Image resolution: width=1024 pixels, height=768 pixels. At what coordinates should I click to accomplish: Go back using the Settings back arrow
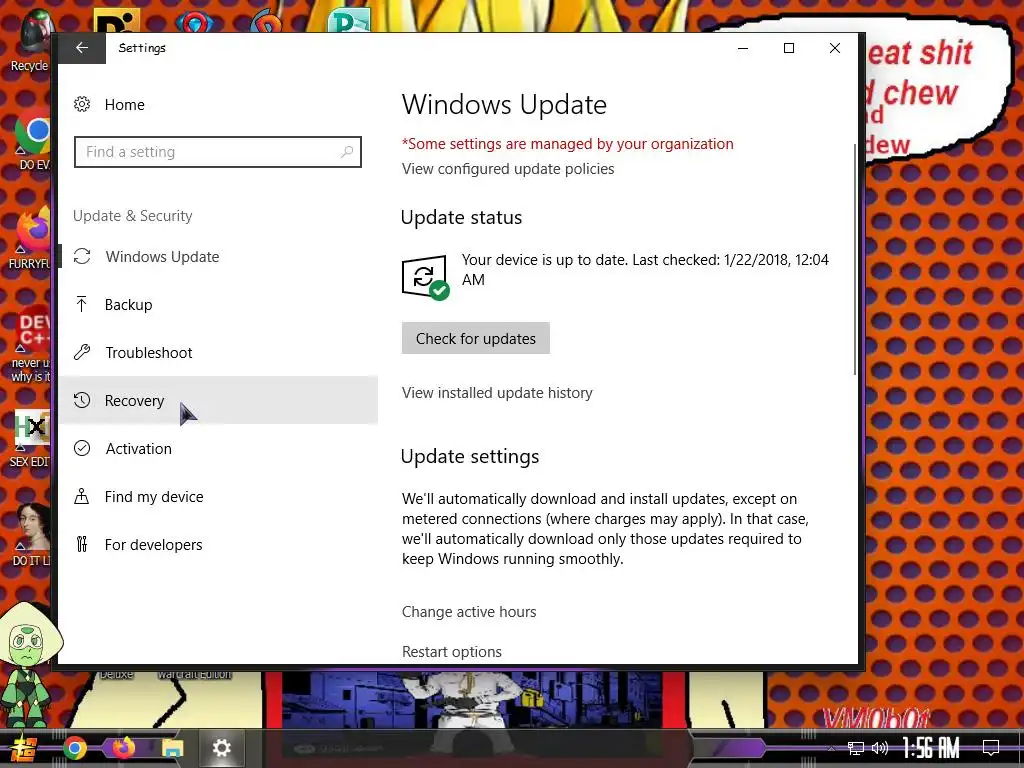point(82,48)
